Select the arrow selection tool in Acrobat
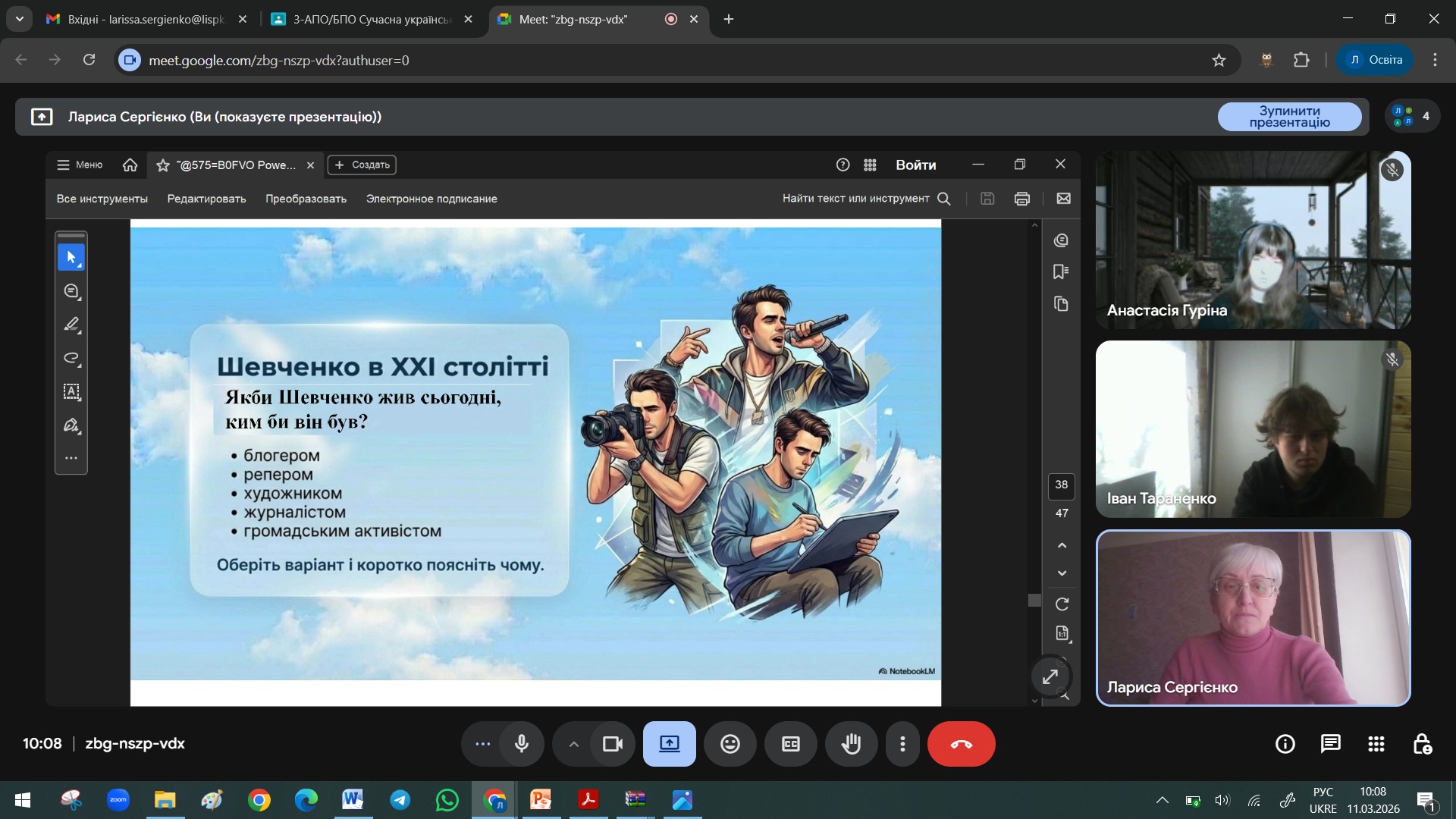The width and height of the screenshot is (1456, 819). pos(71,258)
